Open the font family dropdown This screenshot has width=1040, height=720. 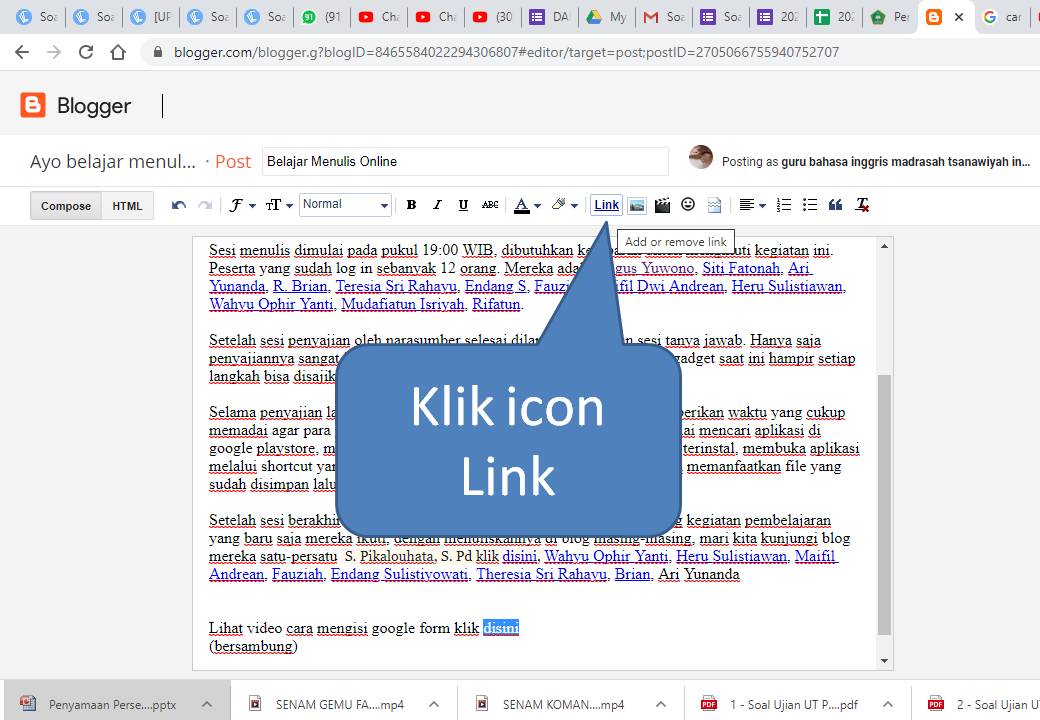coord(238,204)
